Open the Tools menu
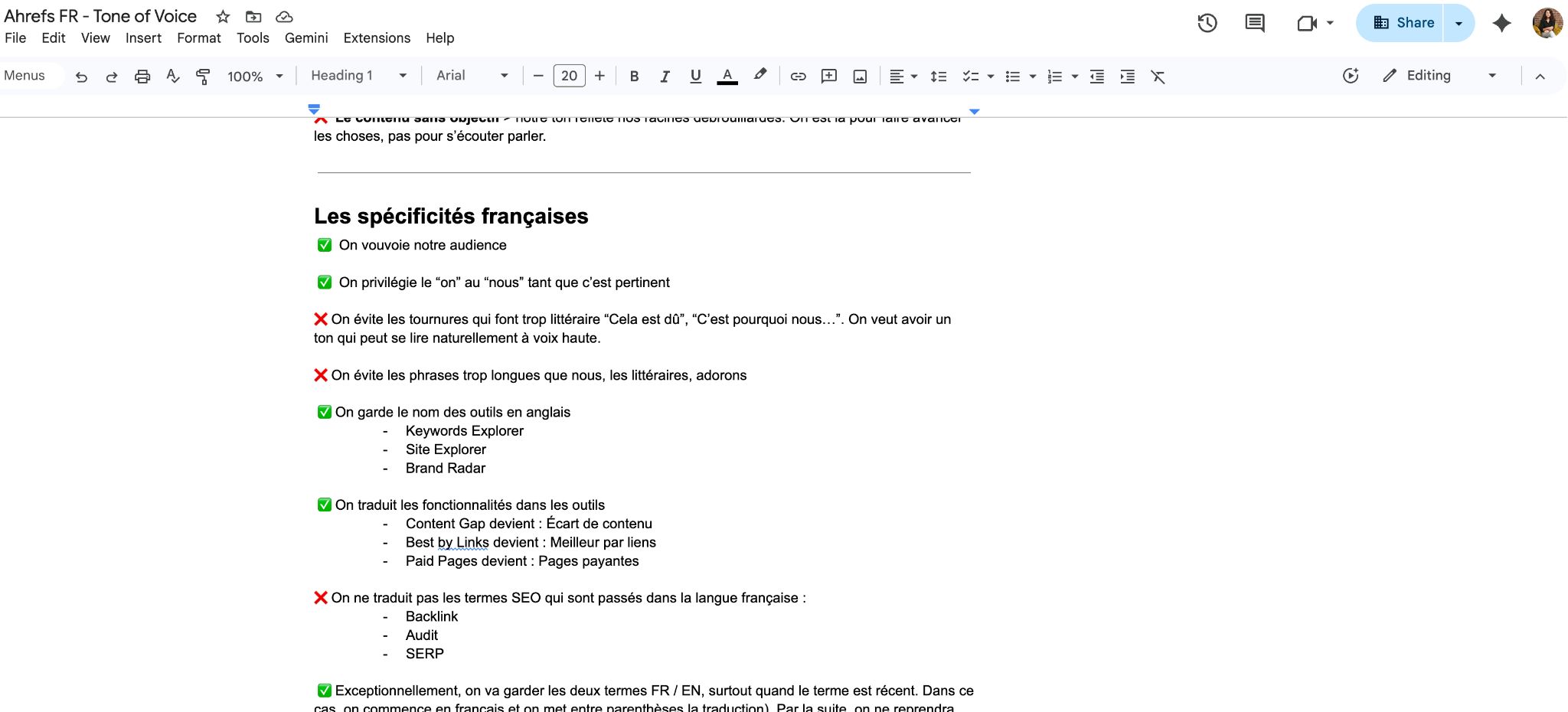 tap(253, 38)
